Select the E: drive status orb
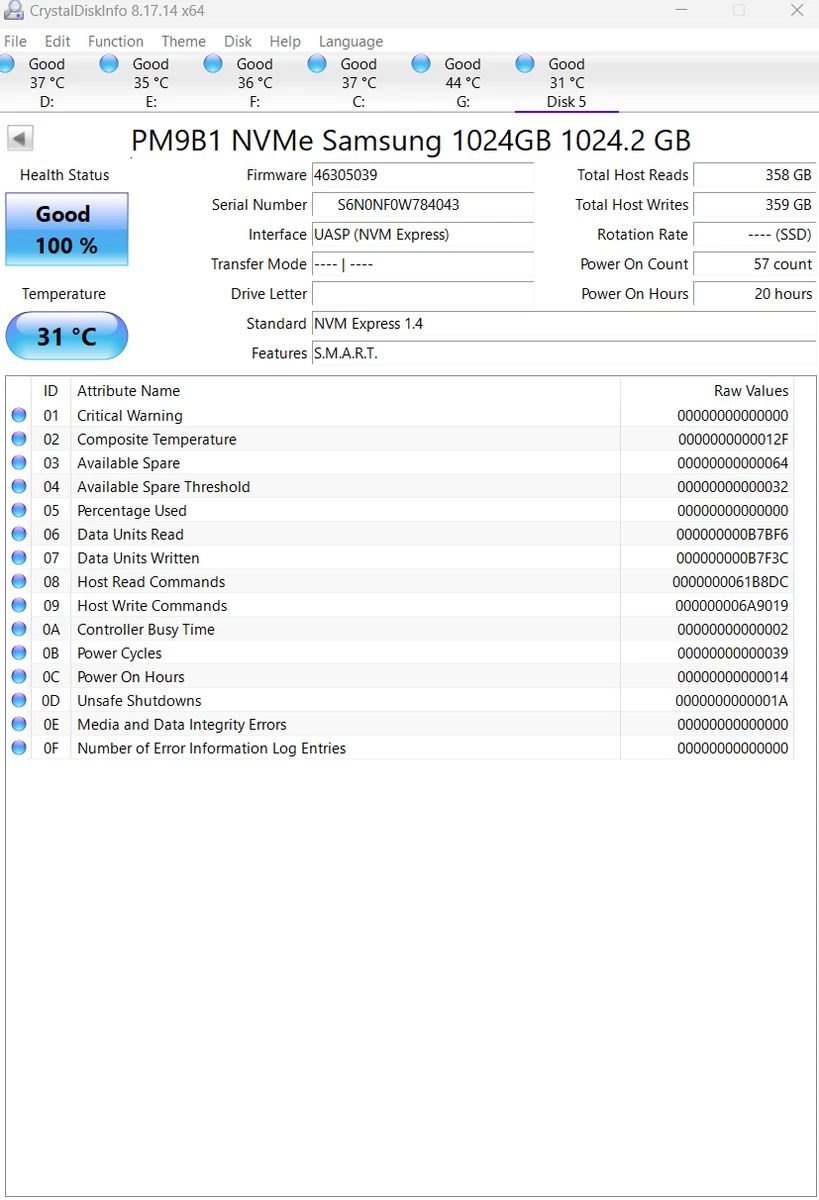The image size is (819, 1200). coord(109,64)
